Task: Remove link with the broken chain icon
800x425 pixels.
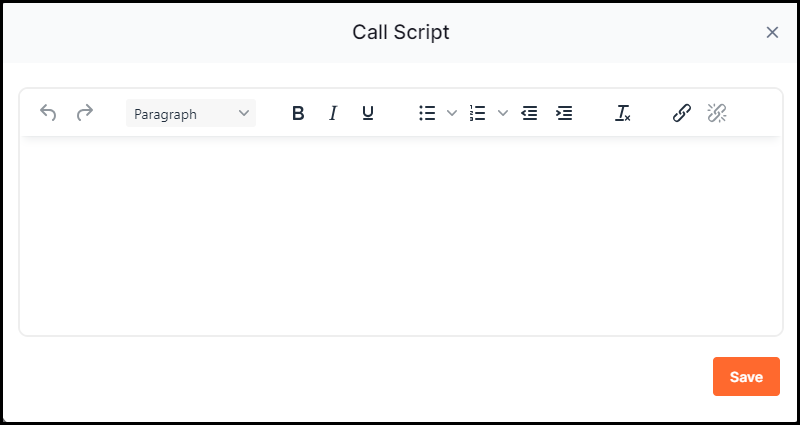Action: [717, 113]
